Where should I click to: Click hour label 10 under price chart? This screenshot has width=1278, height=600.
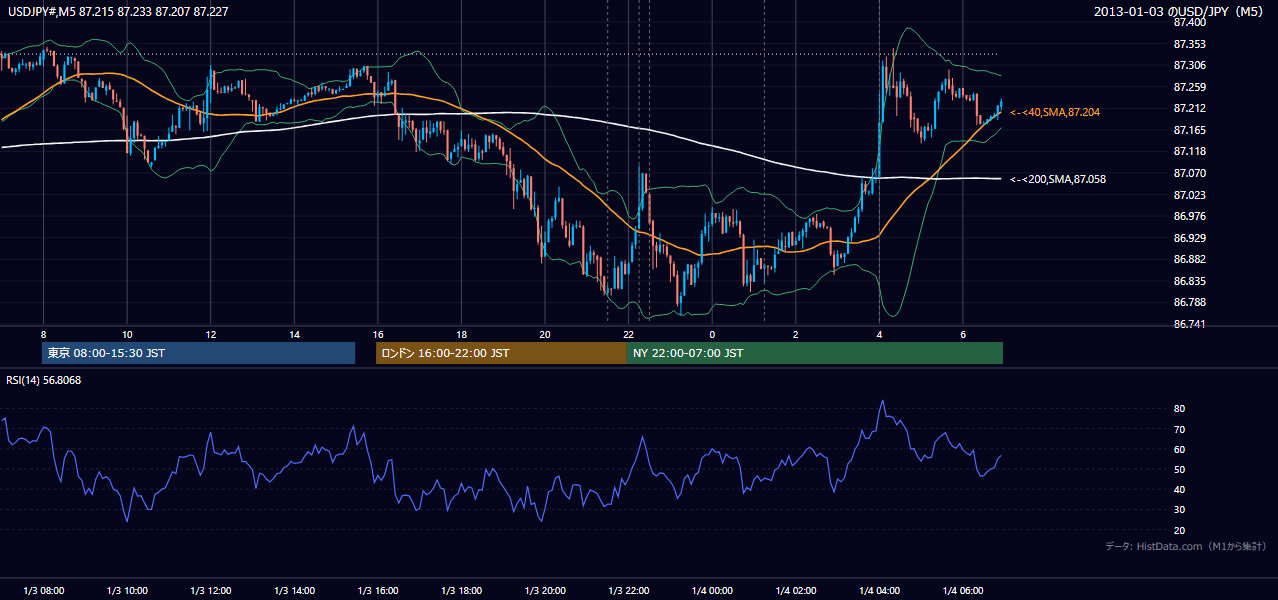point(127,334)
